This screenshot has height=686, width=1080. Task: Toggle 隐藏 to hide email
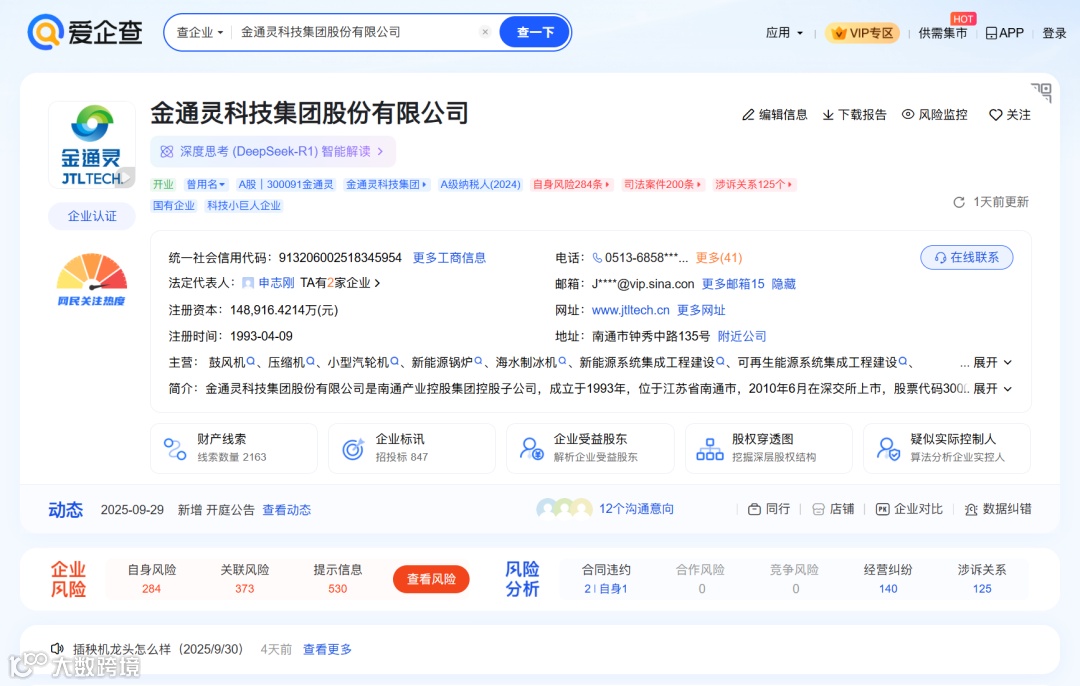pos(783,284)
